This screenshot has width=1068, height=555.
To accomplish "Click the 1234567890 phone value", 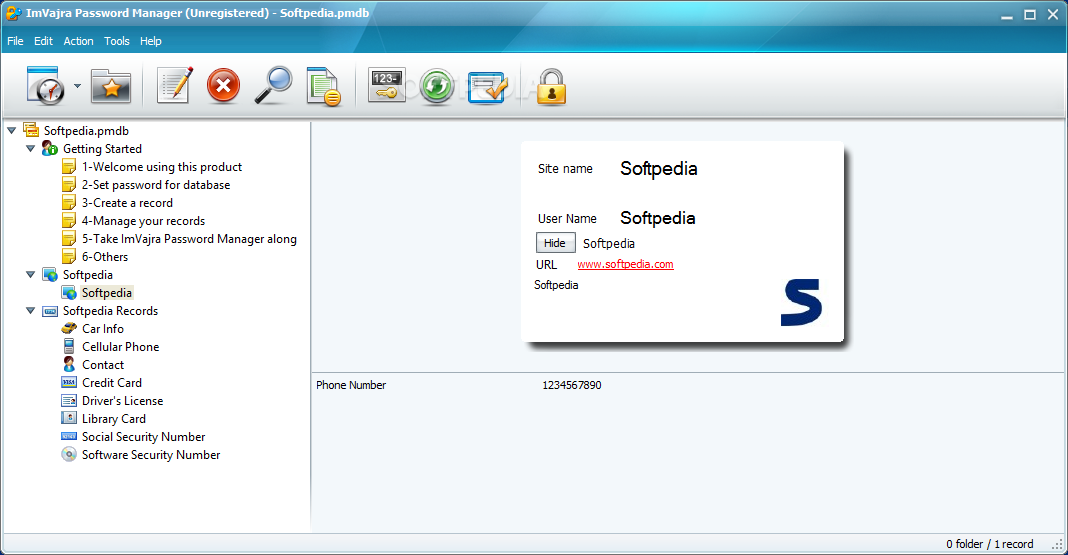I will pyautogui.click(x=571, y=385).
